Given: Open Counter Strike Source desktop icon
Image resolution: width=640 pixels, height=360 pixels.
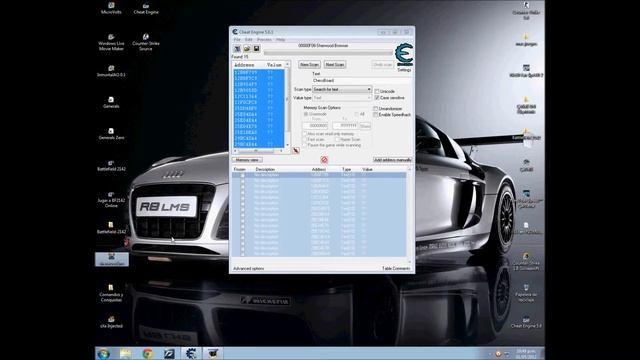Looking at the screenshot, I should 146,42.
